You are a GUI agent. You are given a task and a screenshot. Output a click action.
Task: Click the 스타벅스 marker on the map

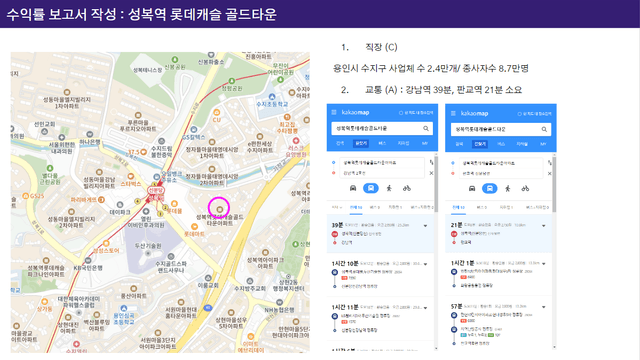pyautogui.click(x=131, y=176)
